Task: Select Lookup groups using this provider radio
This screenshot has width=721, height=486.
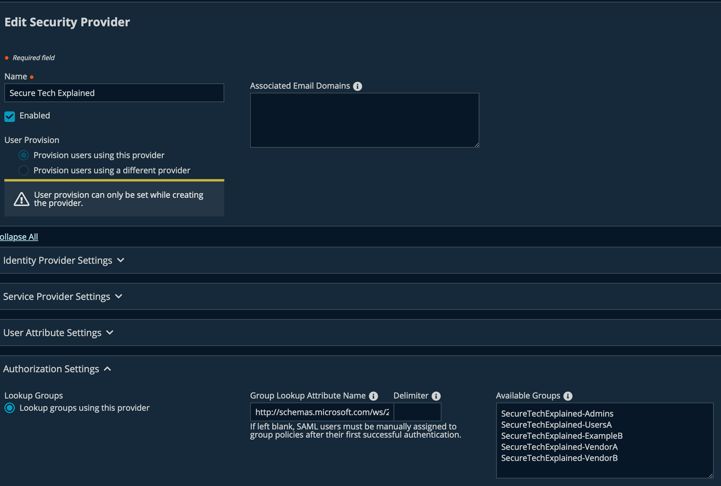Action: pos(10,408)
